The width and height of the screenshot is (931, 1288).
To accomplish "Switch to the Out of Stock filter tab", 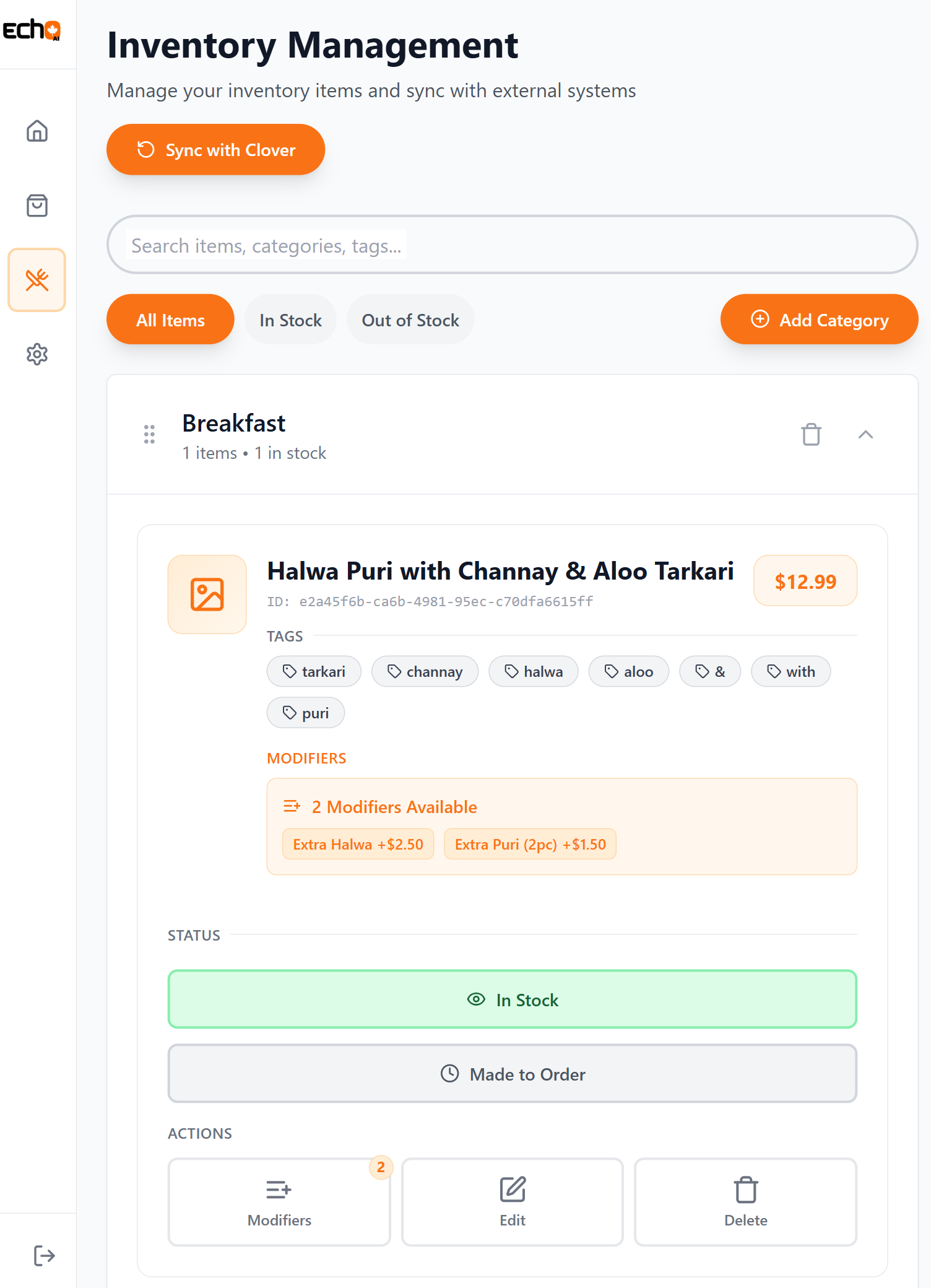I will (410, 320).
